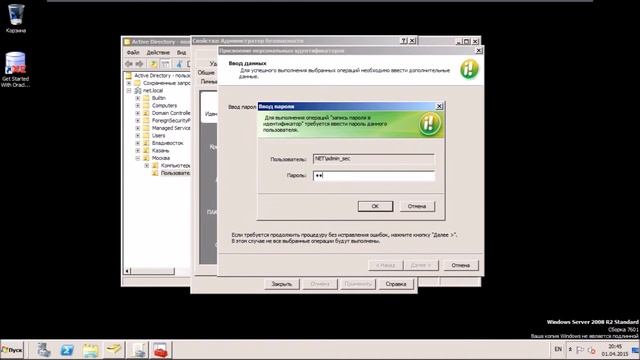Cancel the password entry dialog (Отмена)
The height and width of the screenshot is (360, 640).
click(417, 206)
